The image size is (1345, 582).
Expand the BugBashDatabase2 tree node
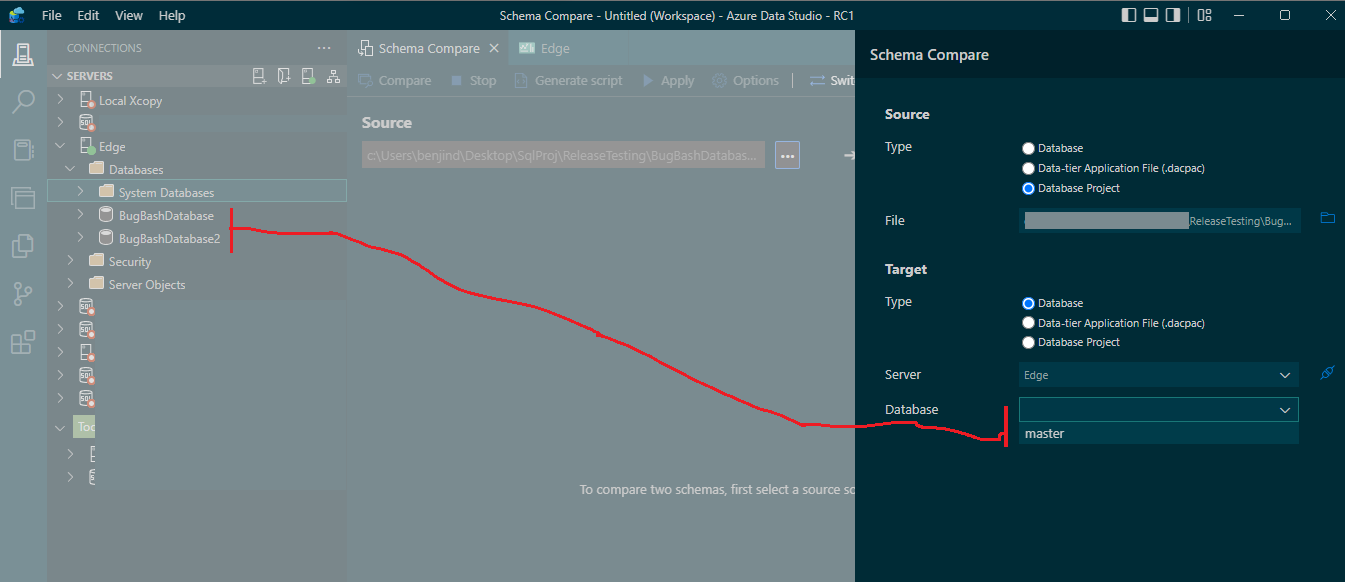[x=81, y=238]
